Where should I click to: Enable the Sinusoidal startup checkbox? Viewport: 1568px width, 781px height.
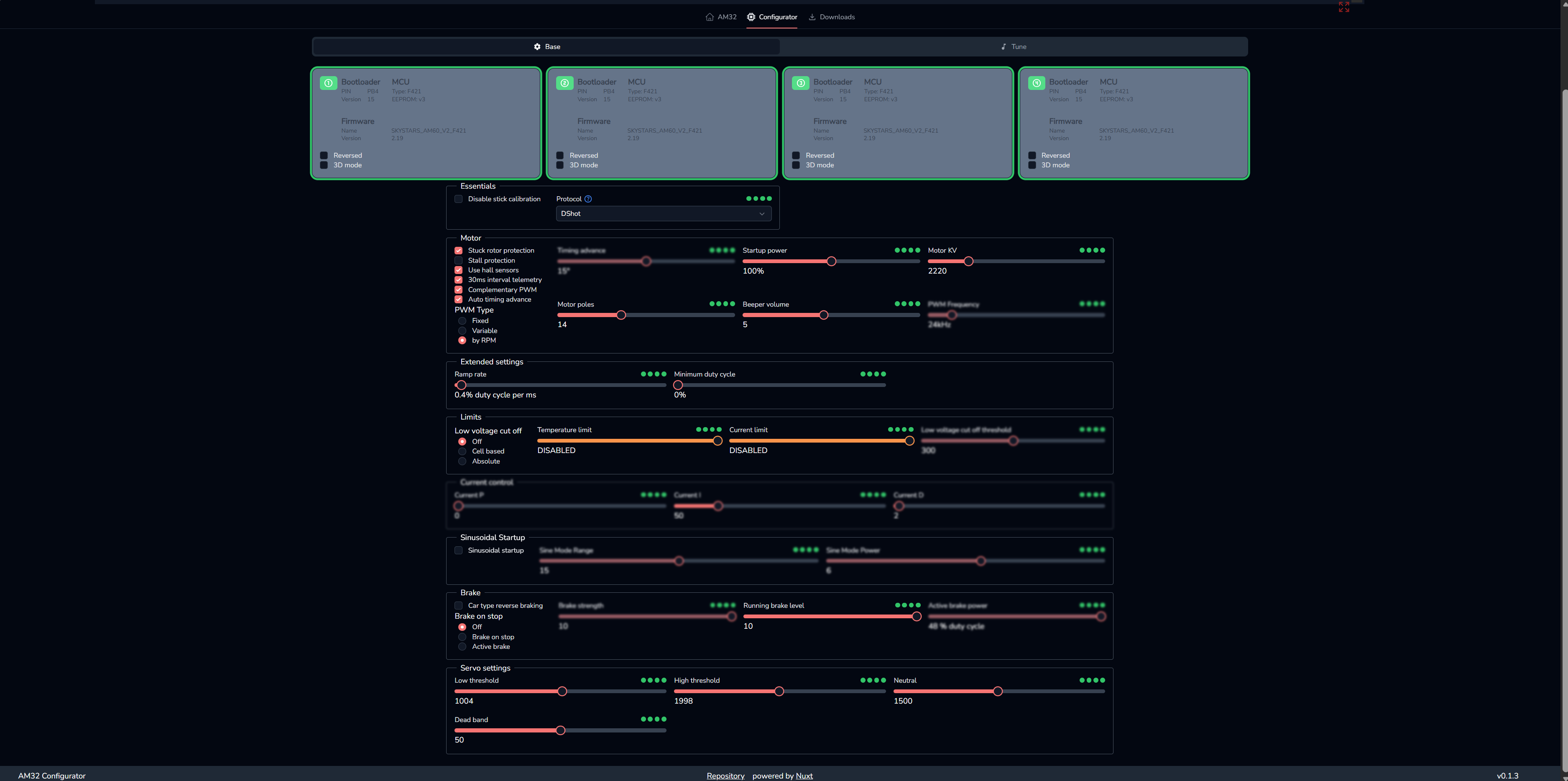pos(458,550)
